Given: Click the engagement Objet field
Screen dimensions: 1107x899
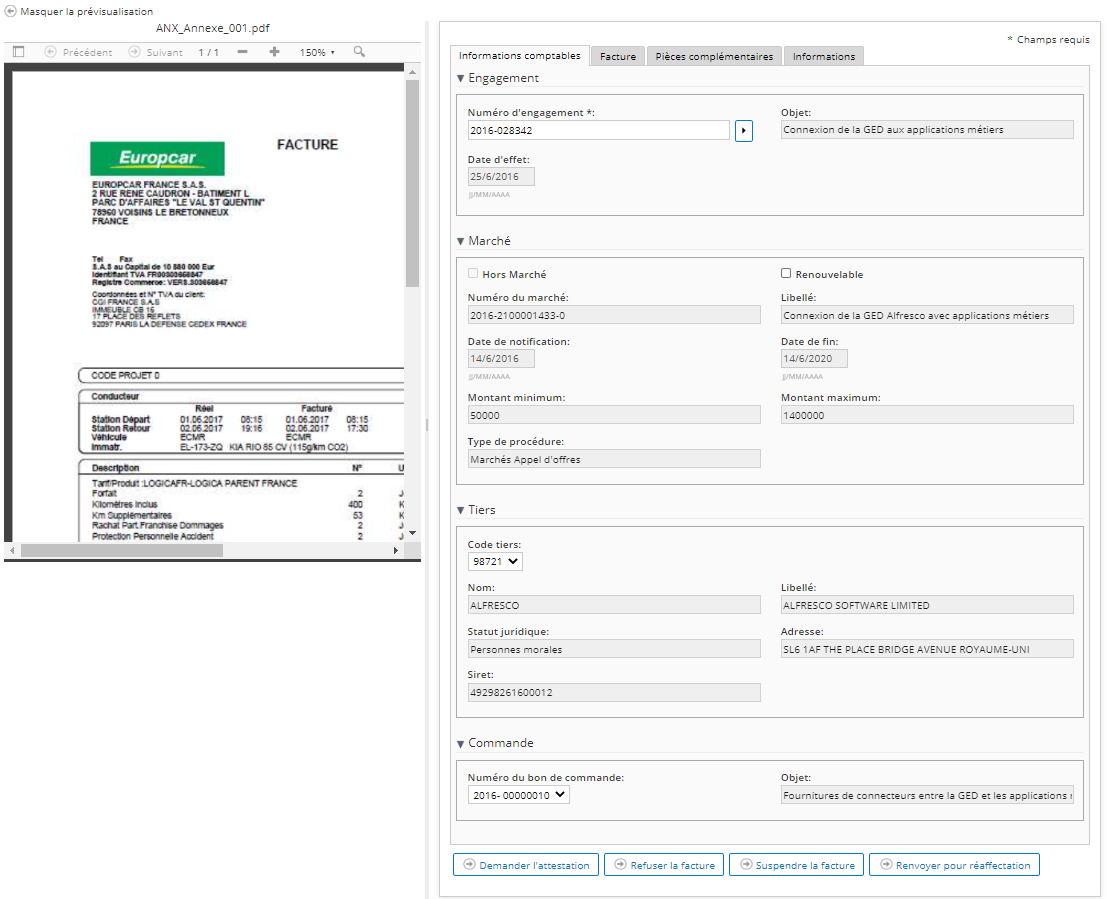Looking at the screenshot, I should 927,130.
